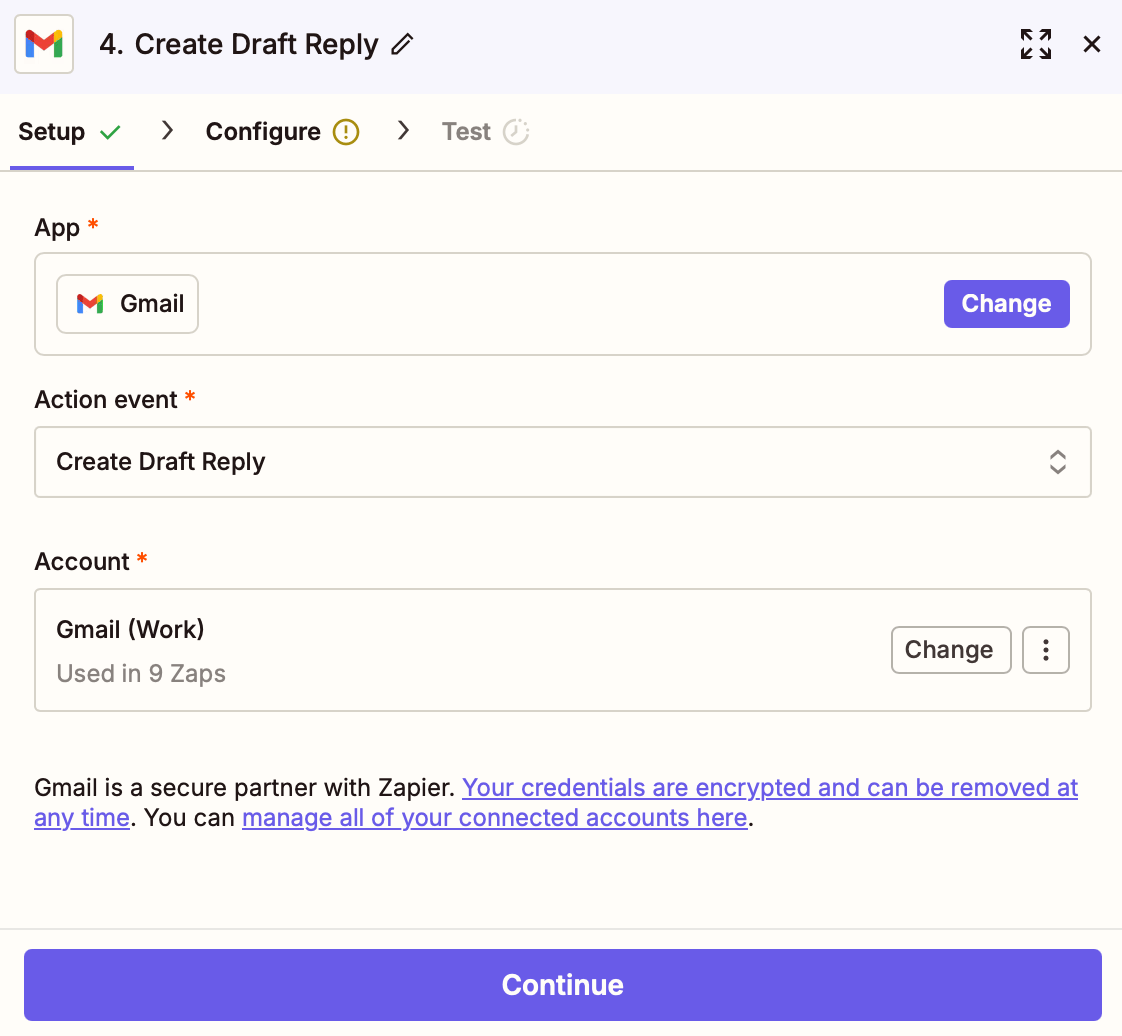Click the App field label
This screenshot has width=1122, height=1036.
pyautogui.click(x=57, y=228)
